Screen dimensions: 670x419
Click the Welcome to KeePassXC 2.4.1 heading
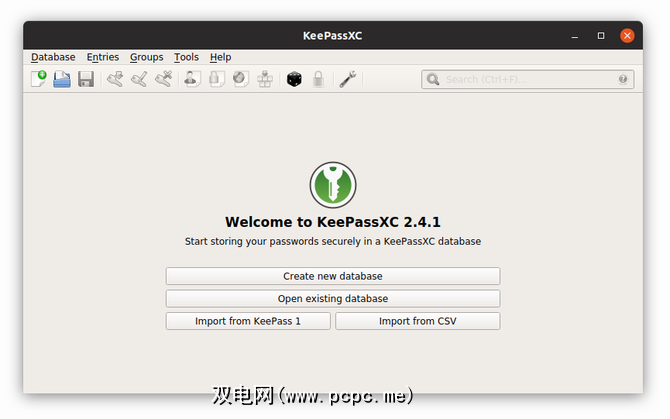pyautogui.click(x=333, y=222)
